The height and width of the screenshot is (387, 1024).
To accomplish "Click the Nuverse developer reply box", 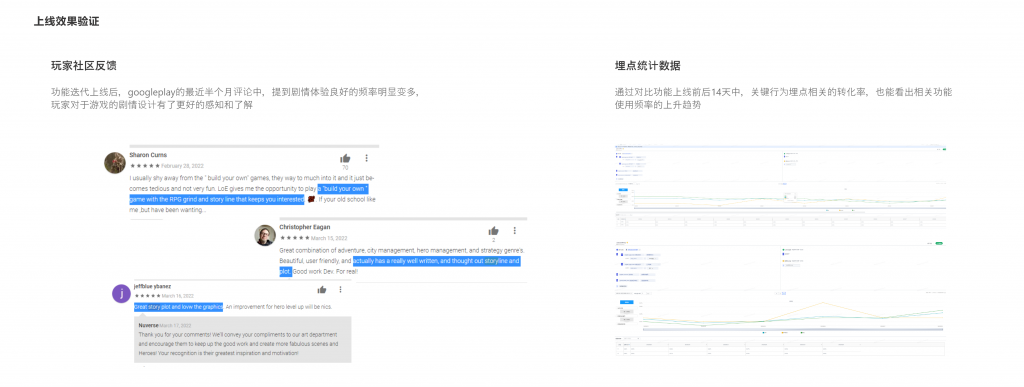I will pyautogui.click(x=242, y=340).
